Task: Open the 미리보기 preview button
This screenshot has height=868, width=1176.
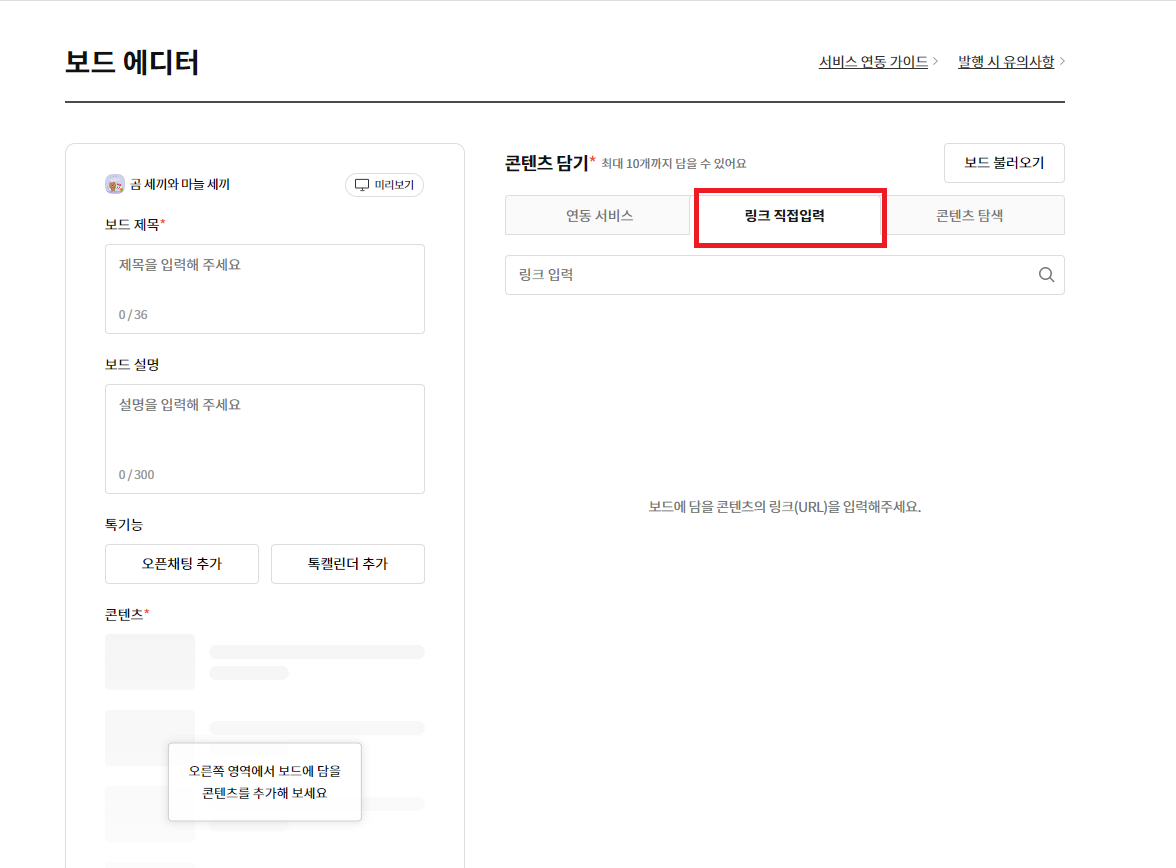Action: (x=384, y=185)
